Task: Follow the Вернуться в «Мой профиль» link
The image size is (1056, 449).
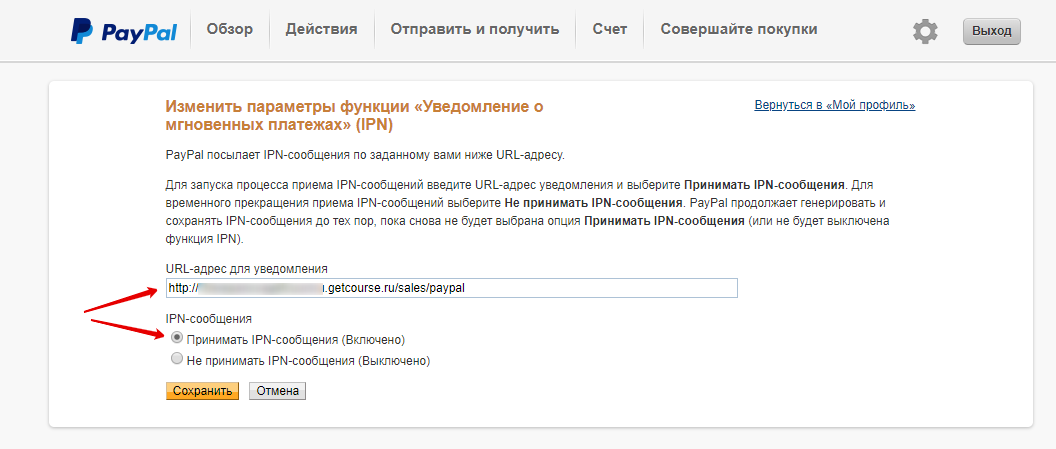Action: click(x=835, y=105)
